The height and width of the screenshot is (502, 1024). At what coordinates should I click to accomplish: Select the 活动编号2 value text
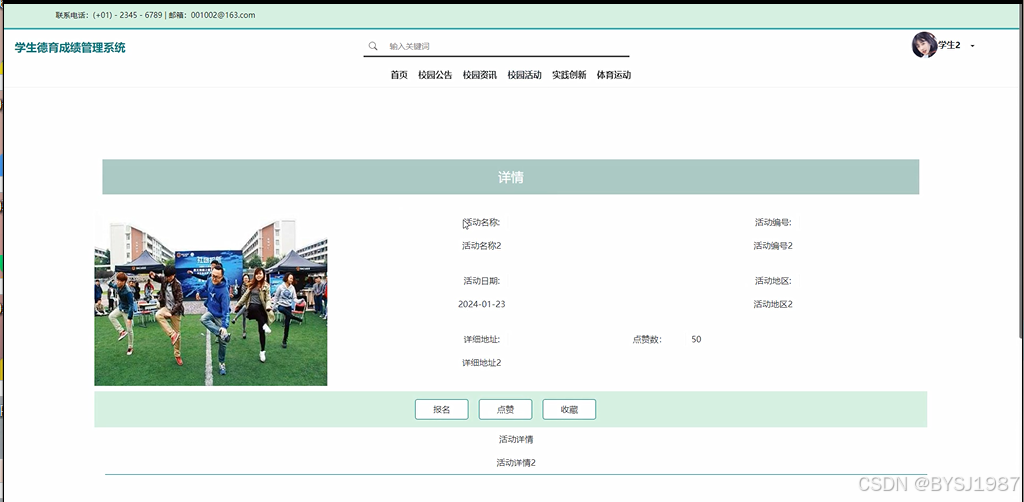coord(773,246)
